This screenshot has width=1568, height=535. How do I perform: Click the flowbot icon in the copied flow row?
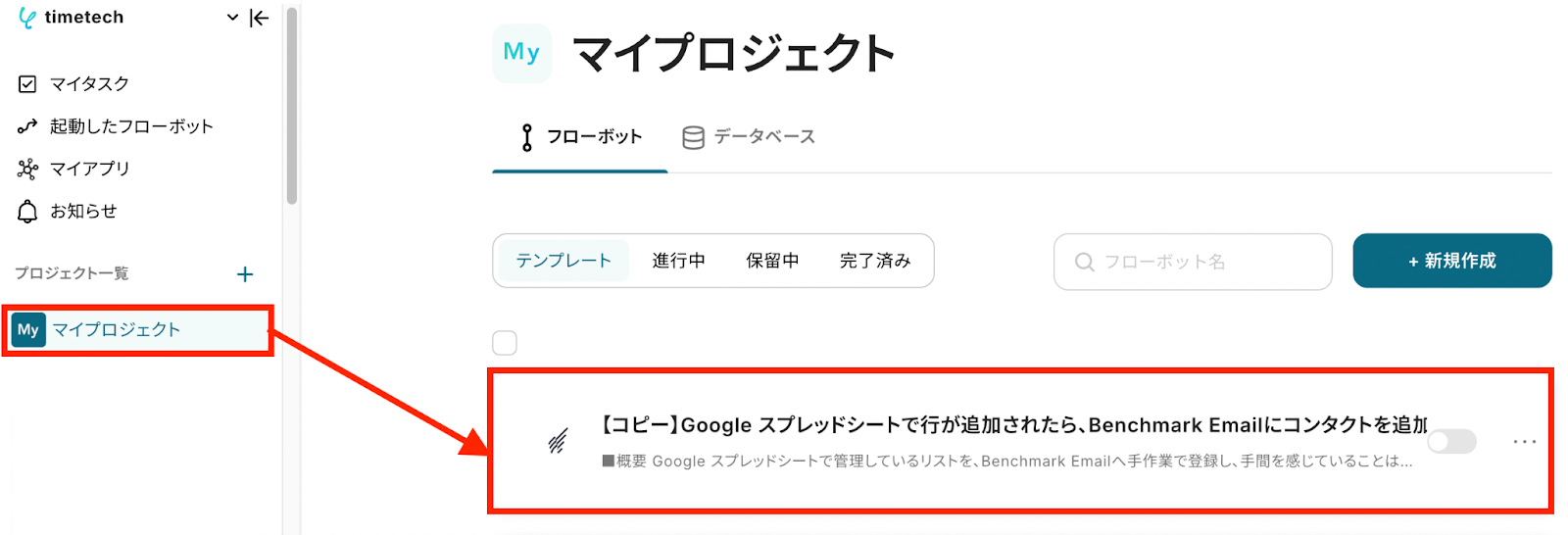(x=558, y=442)
